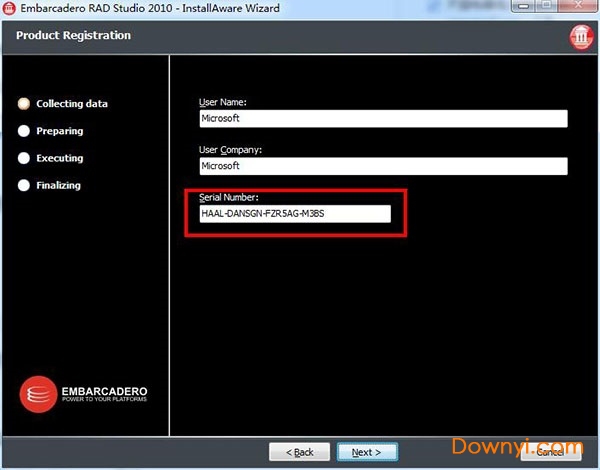Click the User Company label
Image resolution: width=600 pixels, height=470 pixels.
(230, 149)
